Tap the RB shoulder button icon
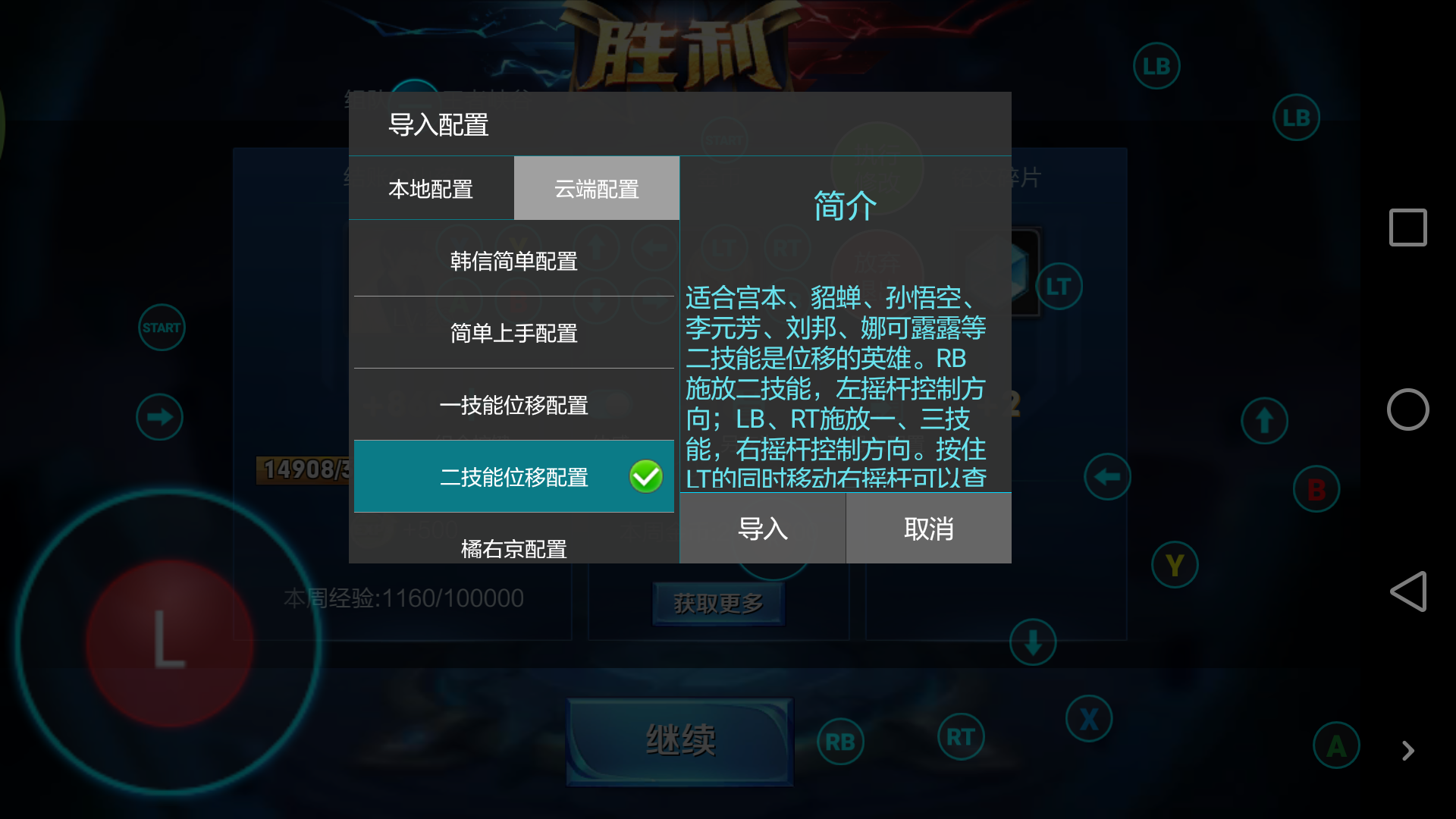Viewport: 1456px width, 819px height. (840, 742)
